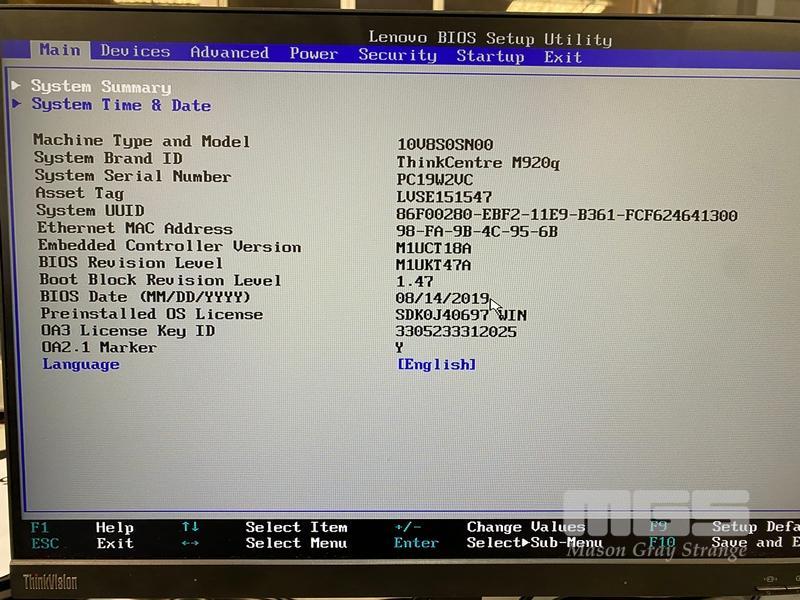The width and height of the screenshot is (800, 600).
Task: Select the Startup tab
Action: coord(490,56)
